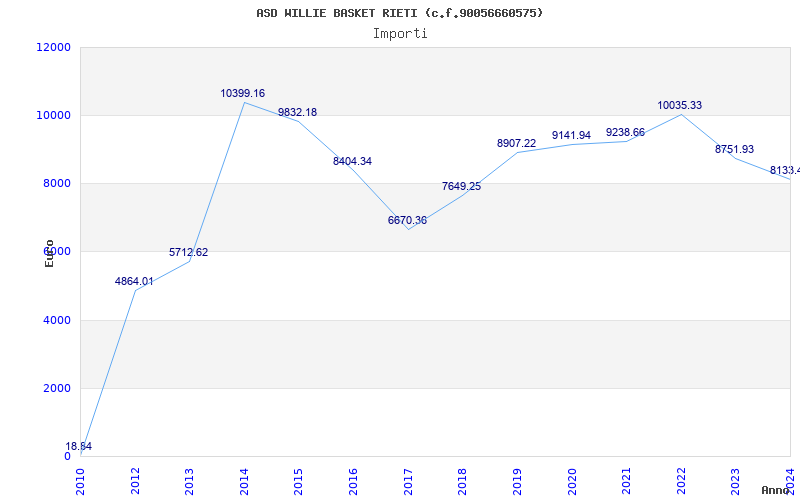Click the 9238.66 value label

pos(625,133)
